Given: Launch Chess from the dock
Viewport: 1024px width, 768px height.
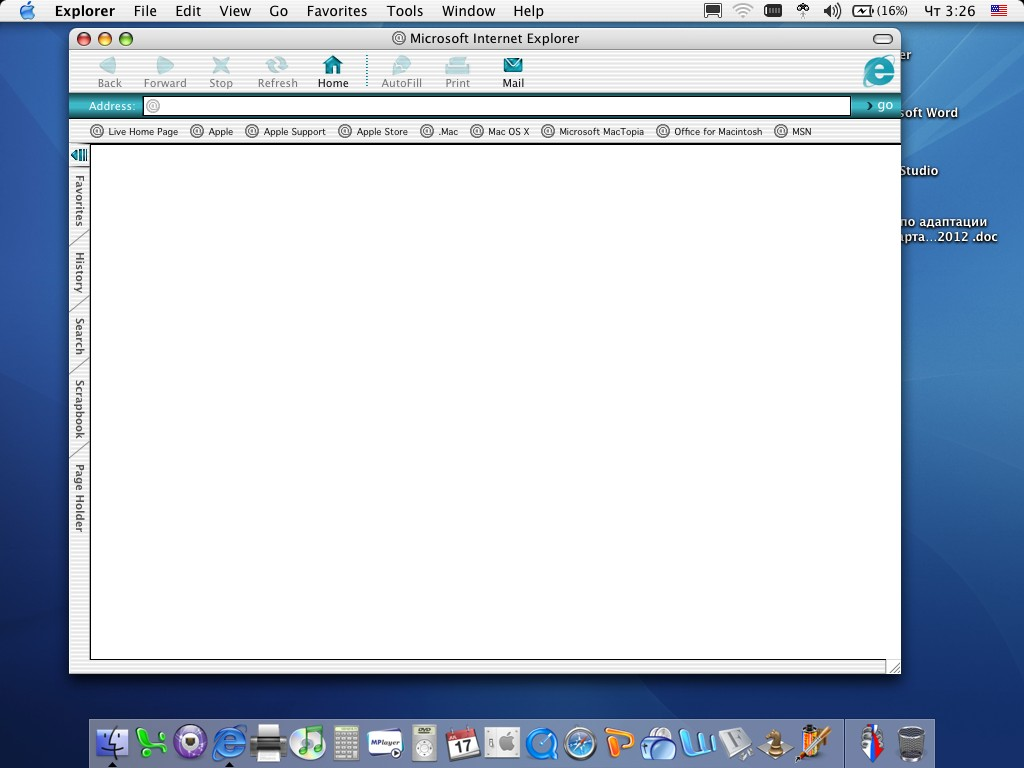Looking at the screenshot, I should 775,743.
